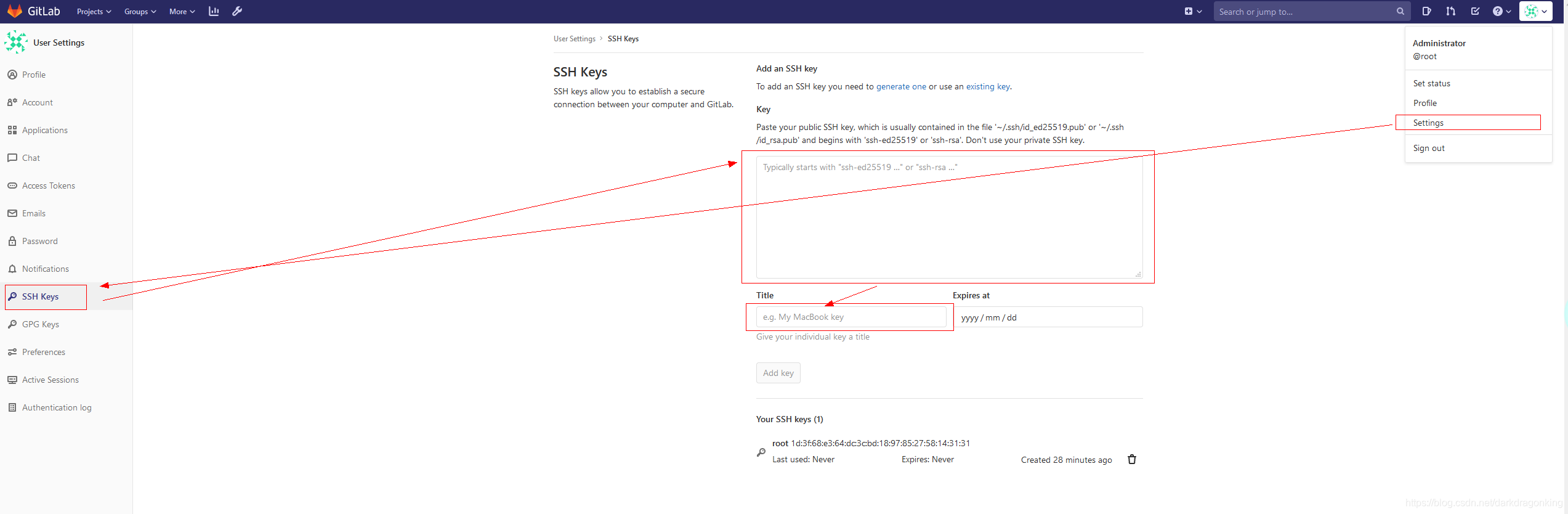The width and height of the screenshot is (1568, 514).
Task: Click the User Settings avatar in sidebar
Action: [15, 43]
